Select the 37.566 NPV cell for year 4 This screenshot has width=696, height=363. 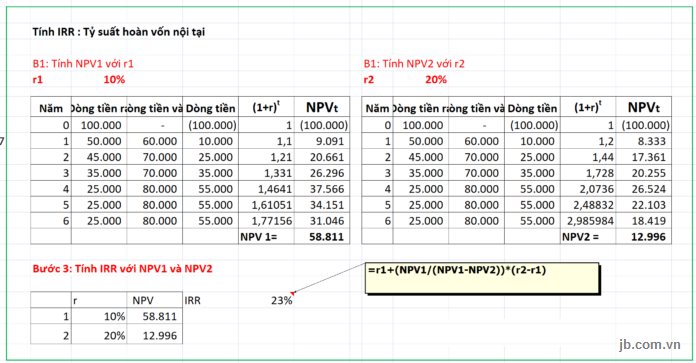pyautogui.click(x=322, y=189)
